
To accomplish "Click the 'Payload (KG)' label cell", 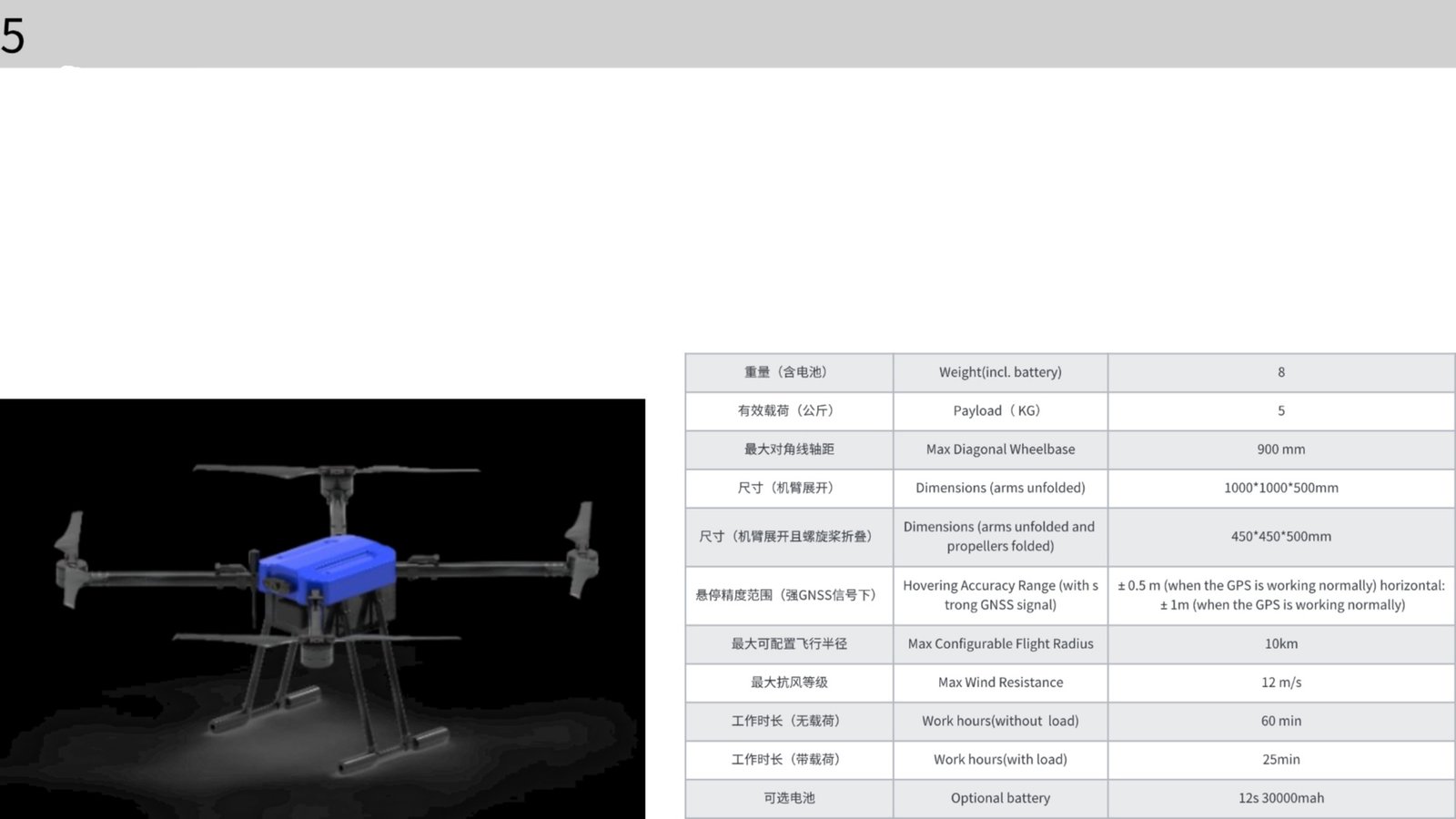I will [1000, 410].
